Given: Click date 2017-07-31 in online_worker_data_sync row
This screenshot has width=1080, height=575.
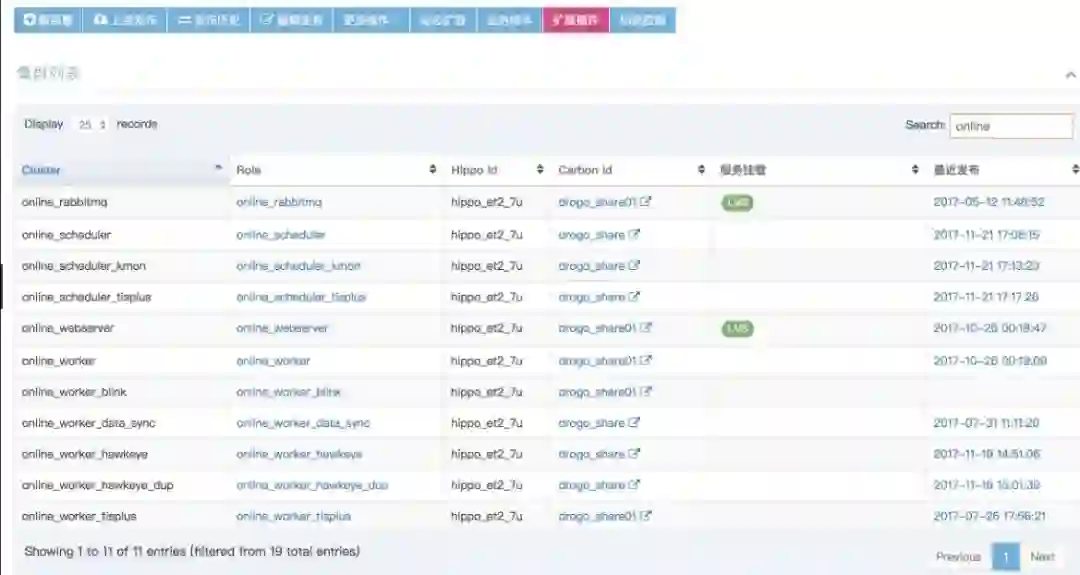Looking at the screenshot, I should click(986, 423).
